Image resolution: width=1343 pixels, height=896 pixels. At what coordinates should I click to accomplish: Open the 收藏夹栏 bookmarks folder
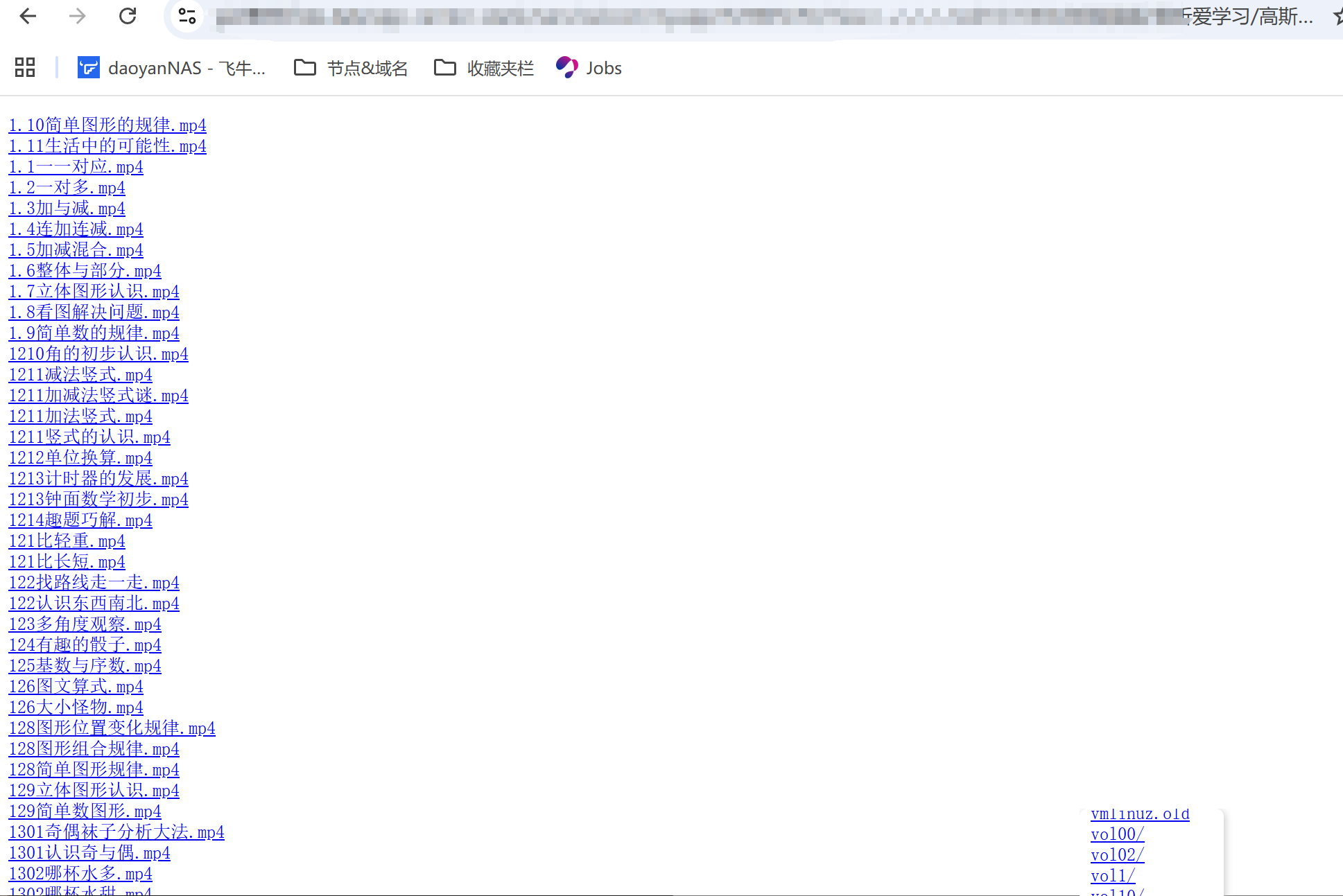click(x=500, y=67)
